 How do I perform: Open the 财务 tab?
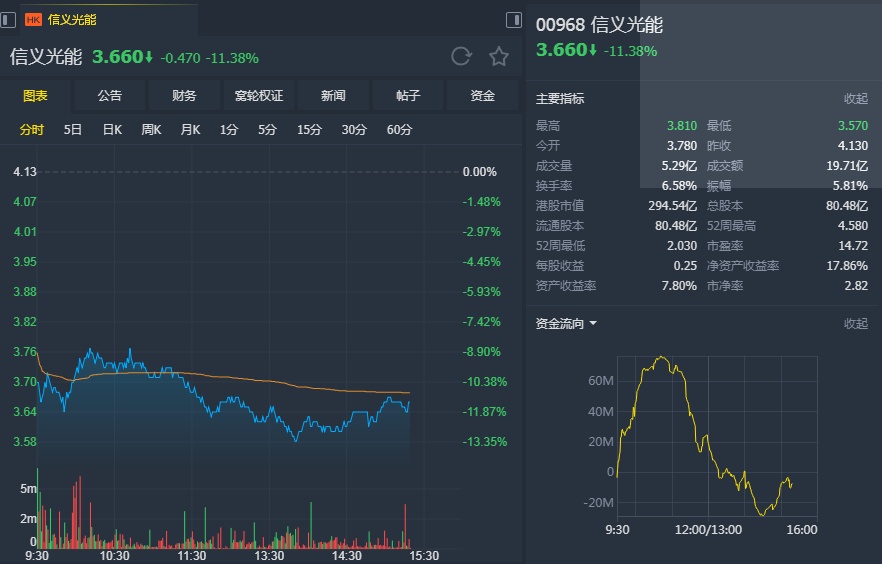pyautogui.click(x=184, y=96)
